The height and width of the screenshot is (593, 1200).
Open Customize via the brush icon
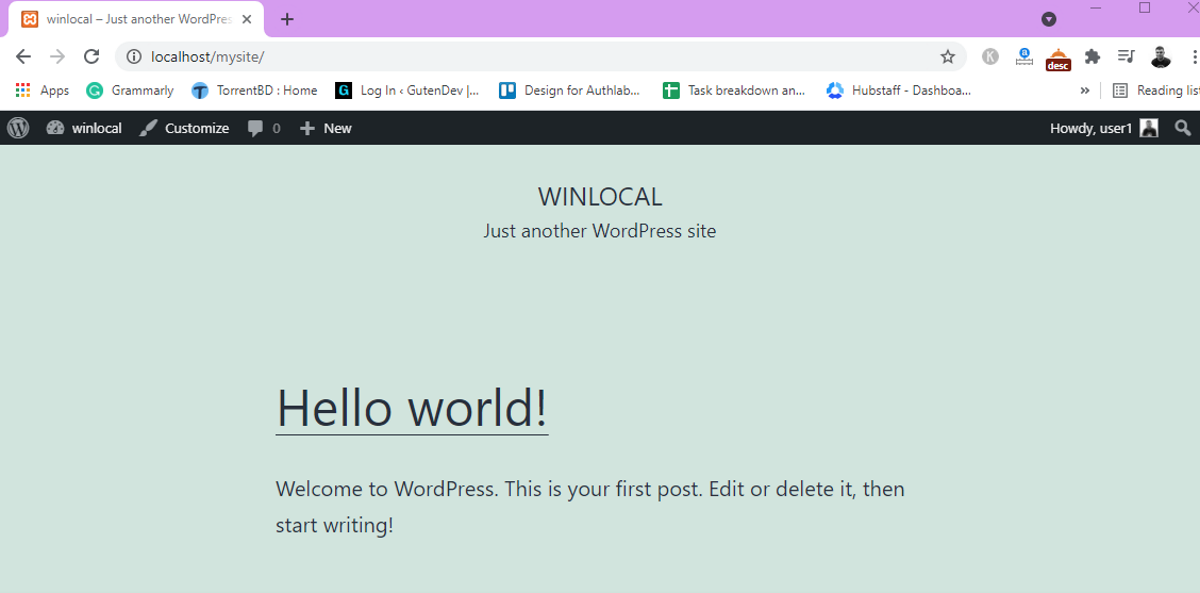tap(149, 128)
